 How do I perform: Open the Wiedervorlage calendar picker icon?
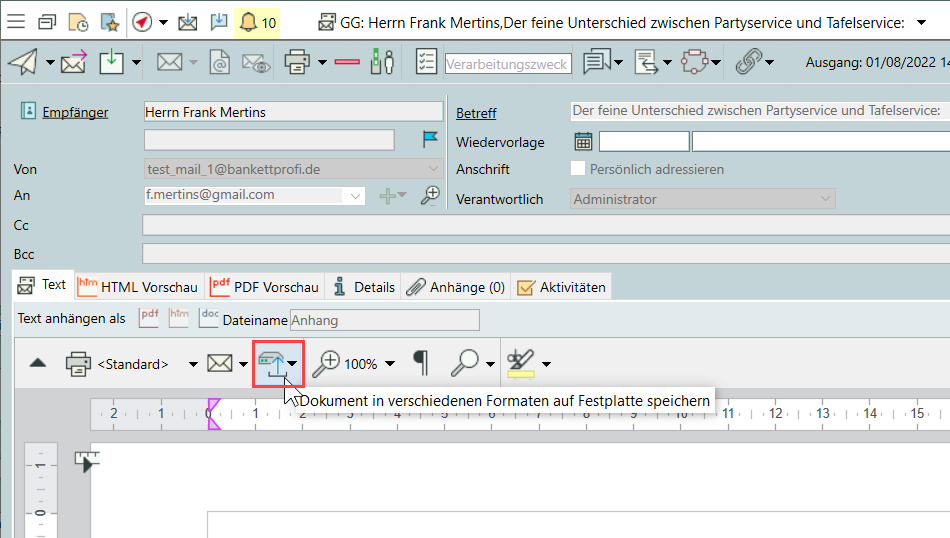click(x=583, y=141)
